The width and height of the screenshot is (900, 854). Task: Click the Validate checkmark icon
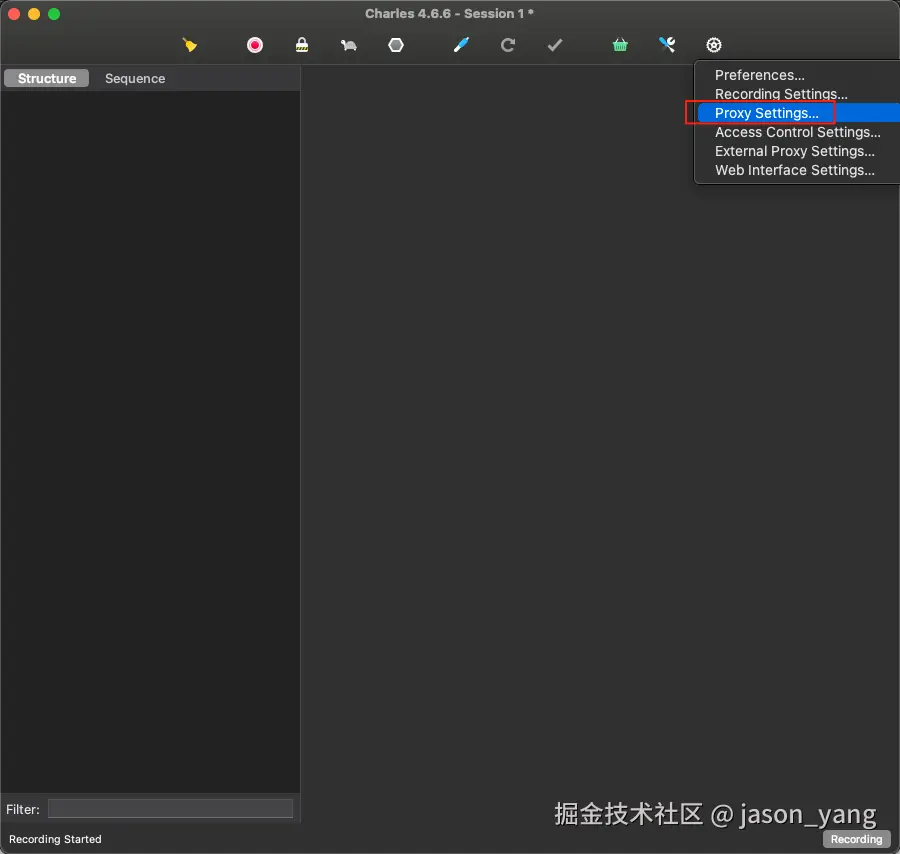point(554,45)
